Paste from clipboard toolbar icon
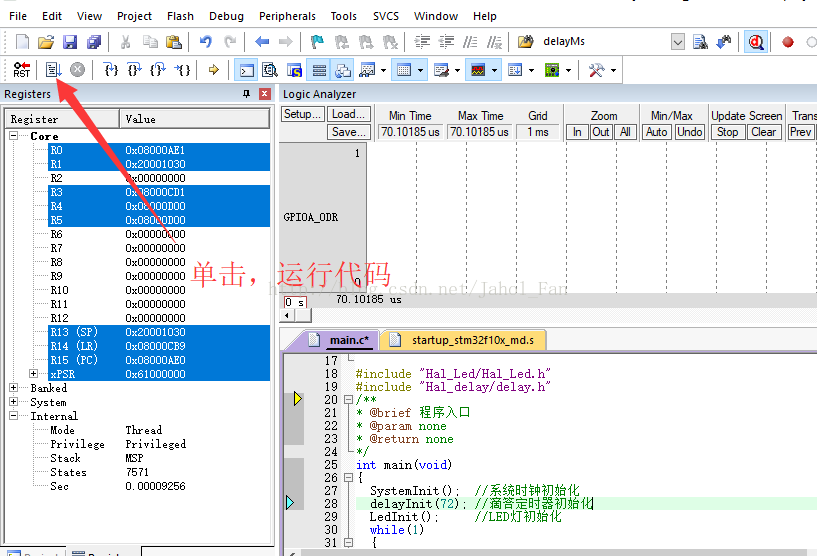Viewport: 817px width, 556px height. pyautogui.click(x=174, y=42)
